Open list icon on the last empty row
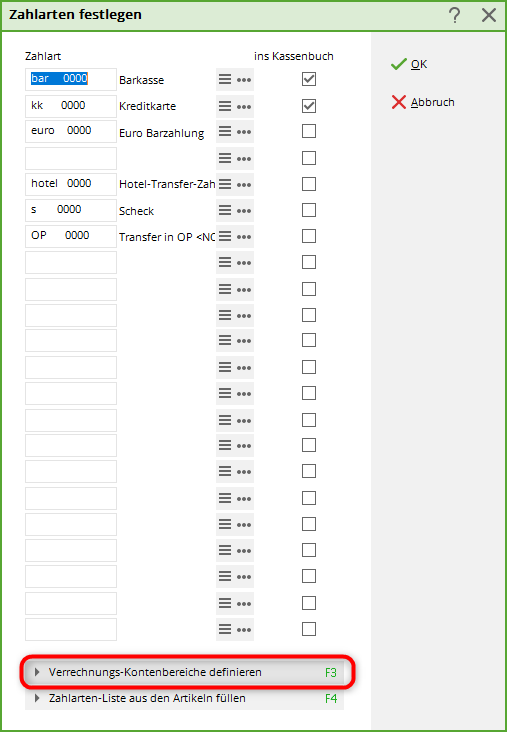The height and width of the screenshot is (732, 507). [225, 629]
